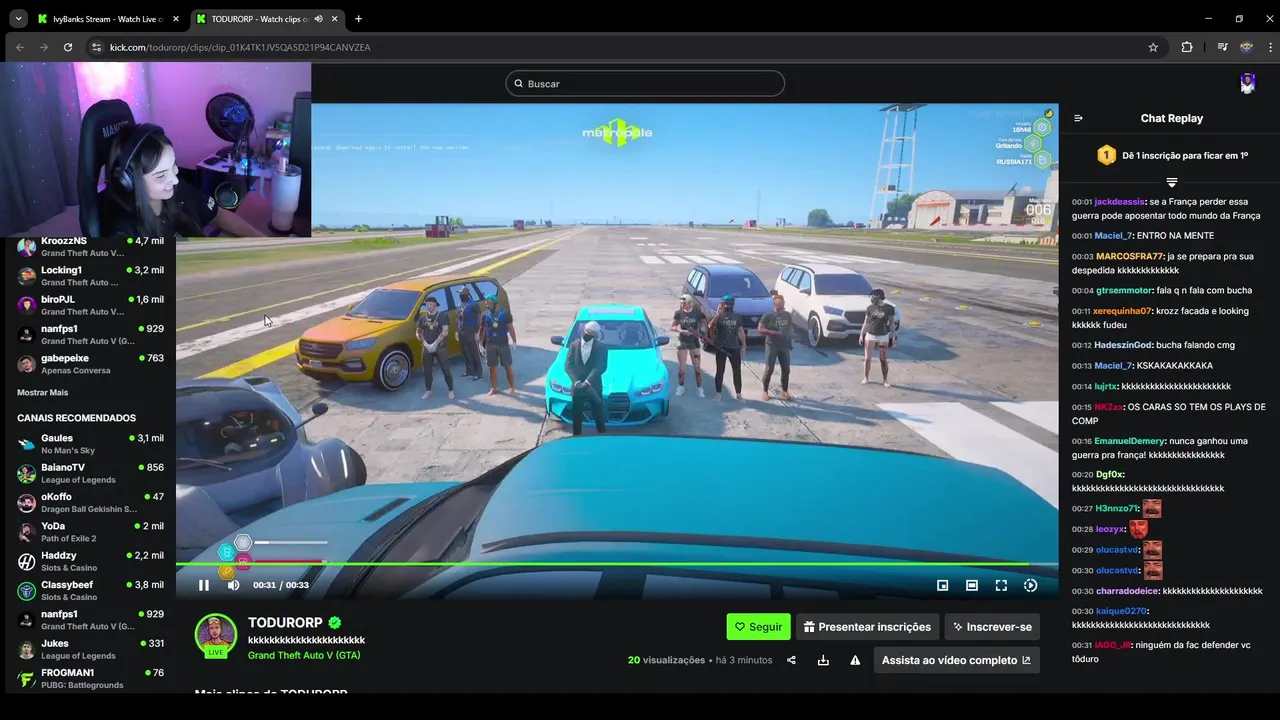Screen dimensions: 1280x720
Task: Open the player playback settings icon
Action: (1031, 585)
